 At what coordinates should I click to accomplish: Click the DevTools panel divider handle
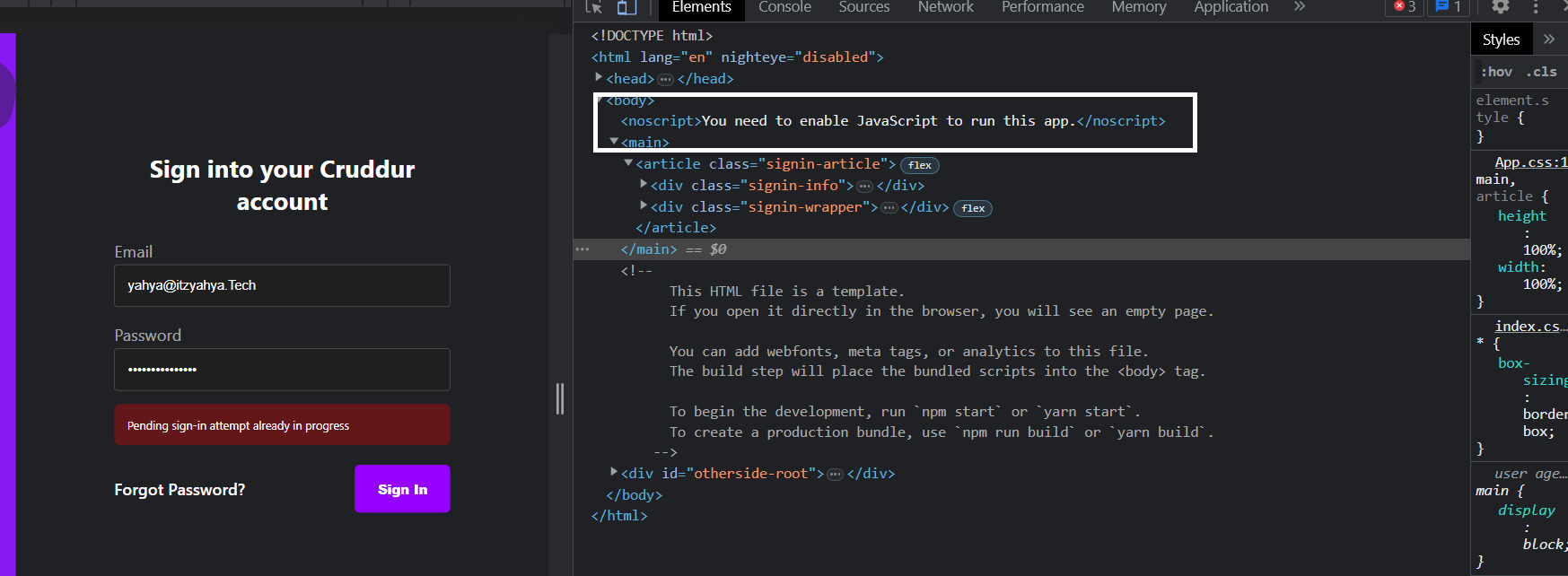[x=560, y=398]
